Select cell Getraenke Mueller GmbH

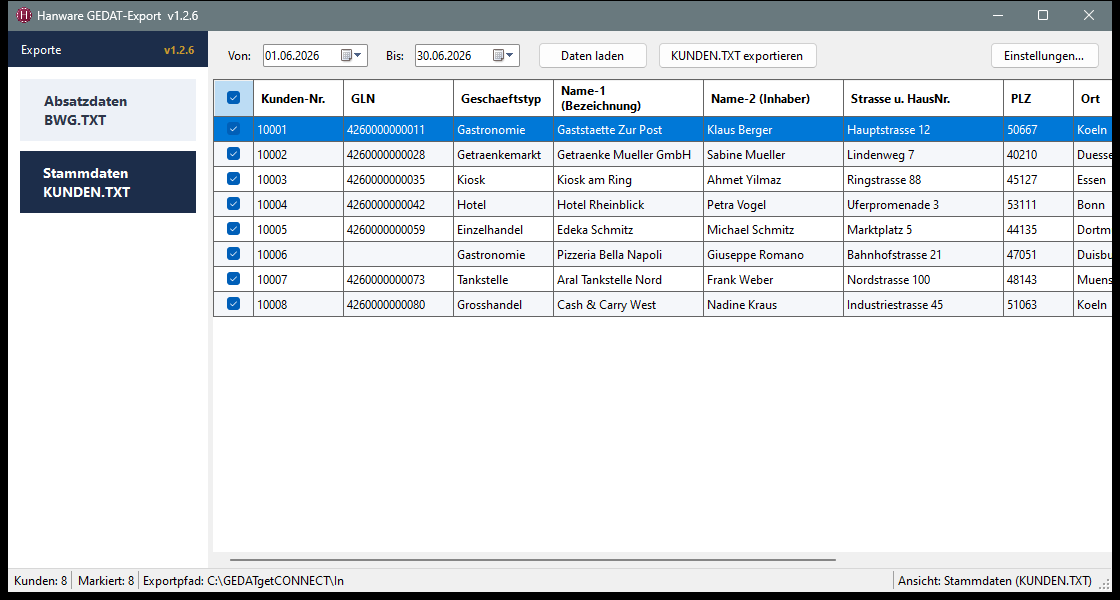(629, 155)
